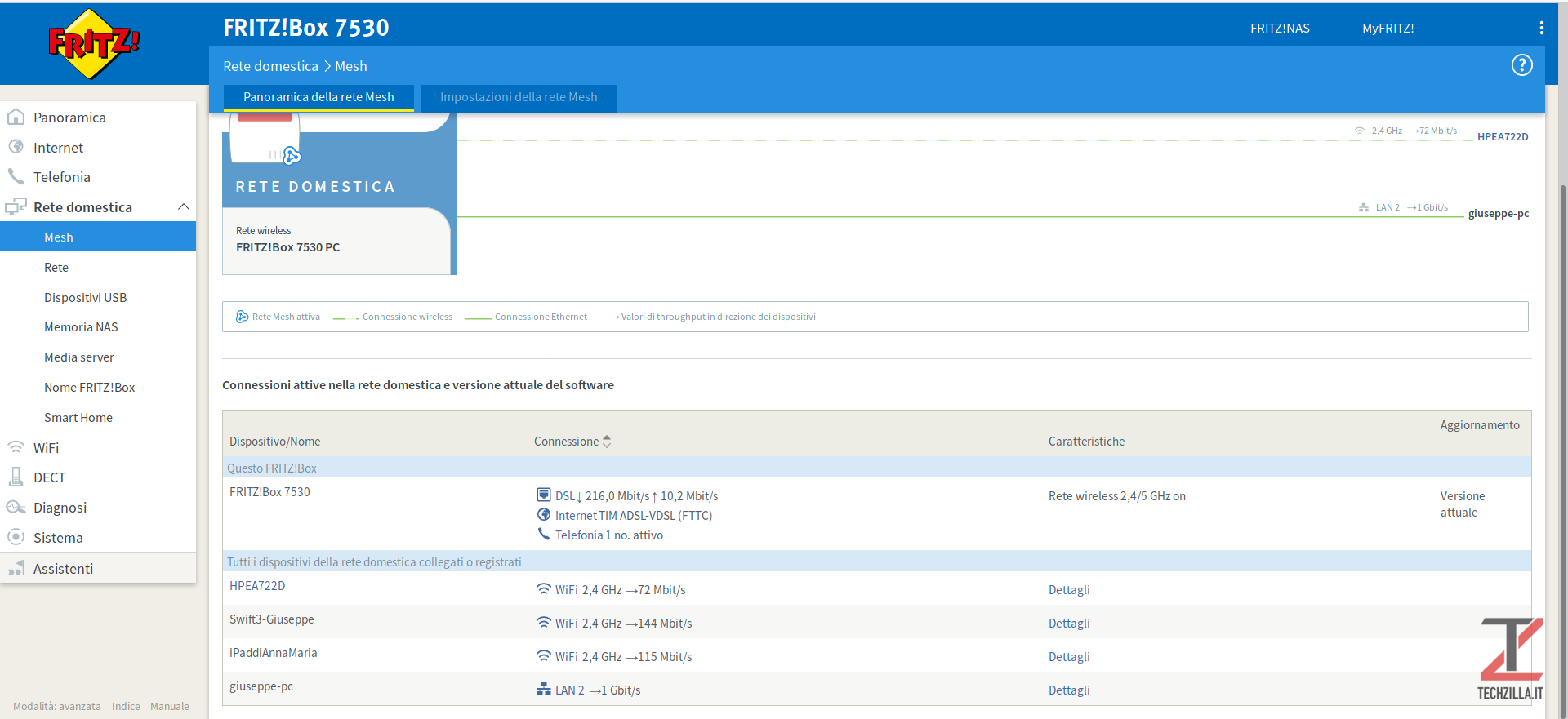
Task: Open FRITZ!NAS from the header
Action: pyautogui.click(x=1280, y=28)
